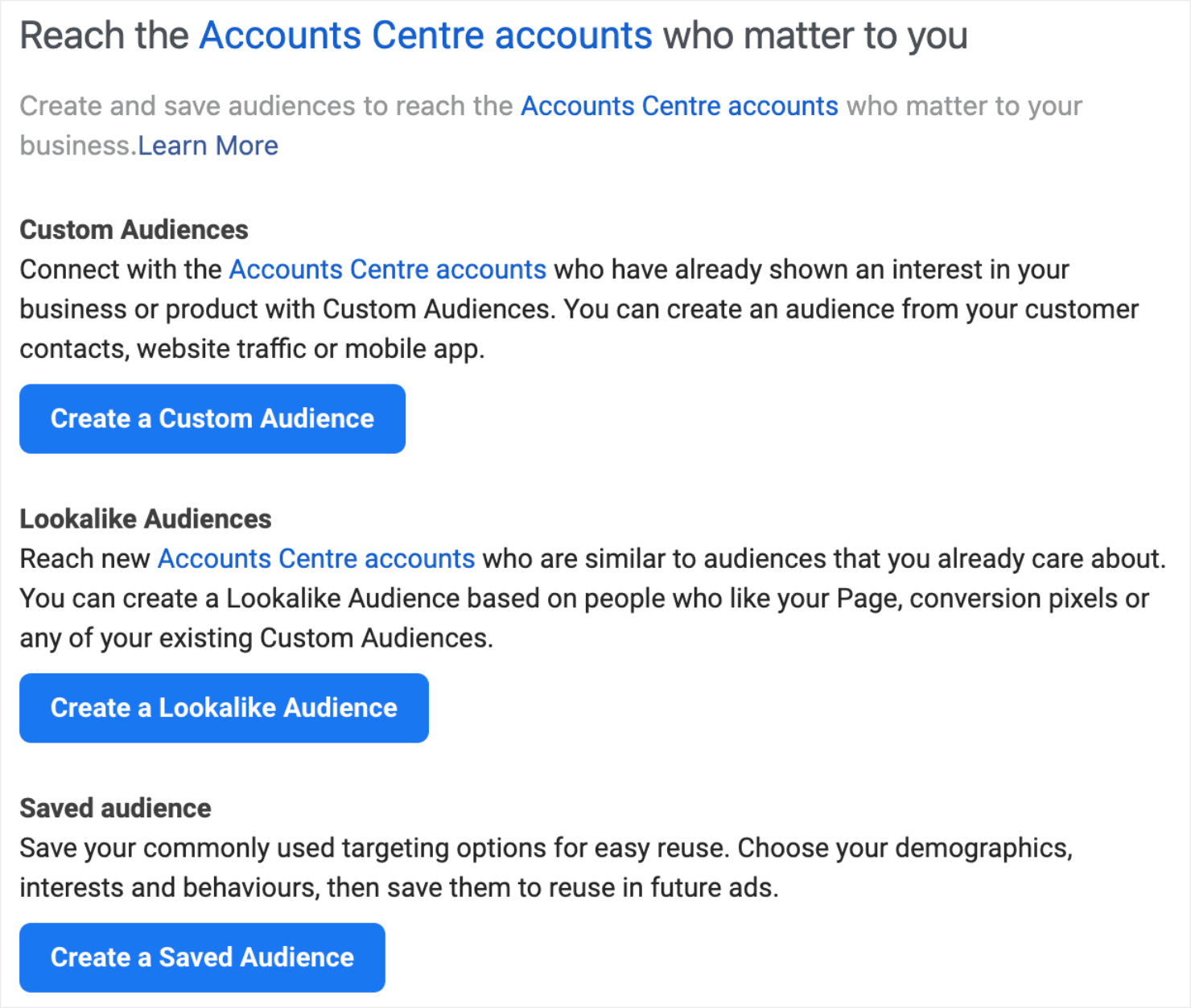The height and width of the screenshot is (1008, 1191).
Task: Click the Saved audience description paragraph
Action: (547, 867)
